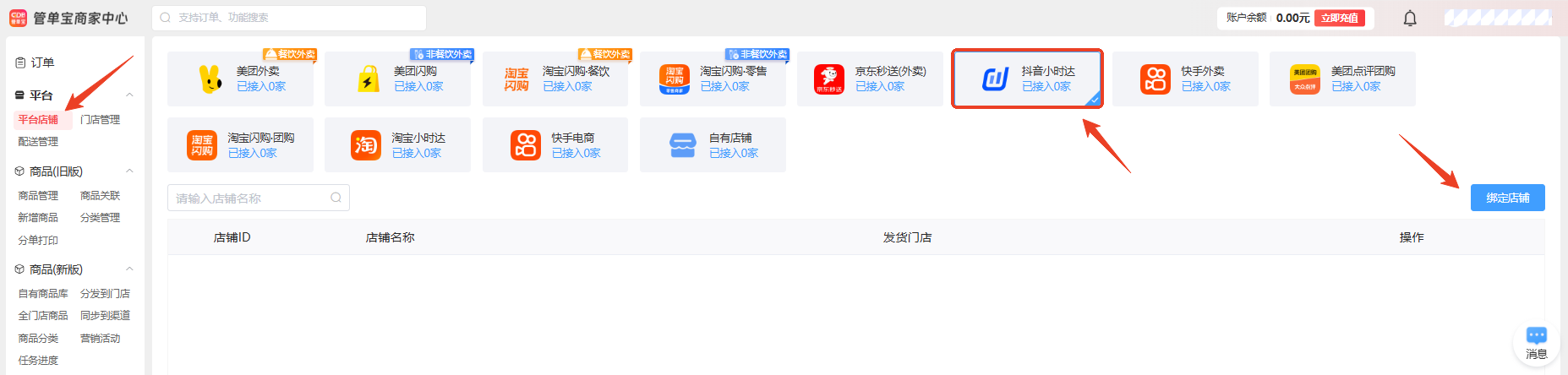Open 门店管理 in sidebar
Image resolution: width=1568 pixels, height=375 pixels.
[100, 120]
